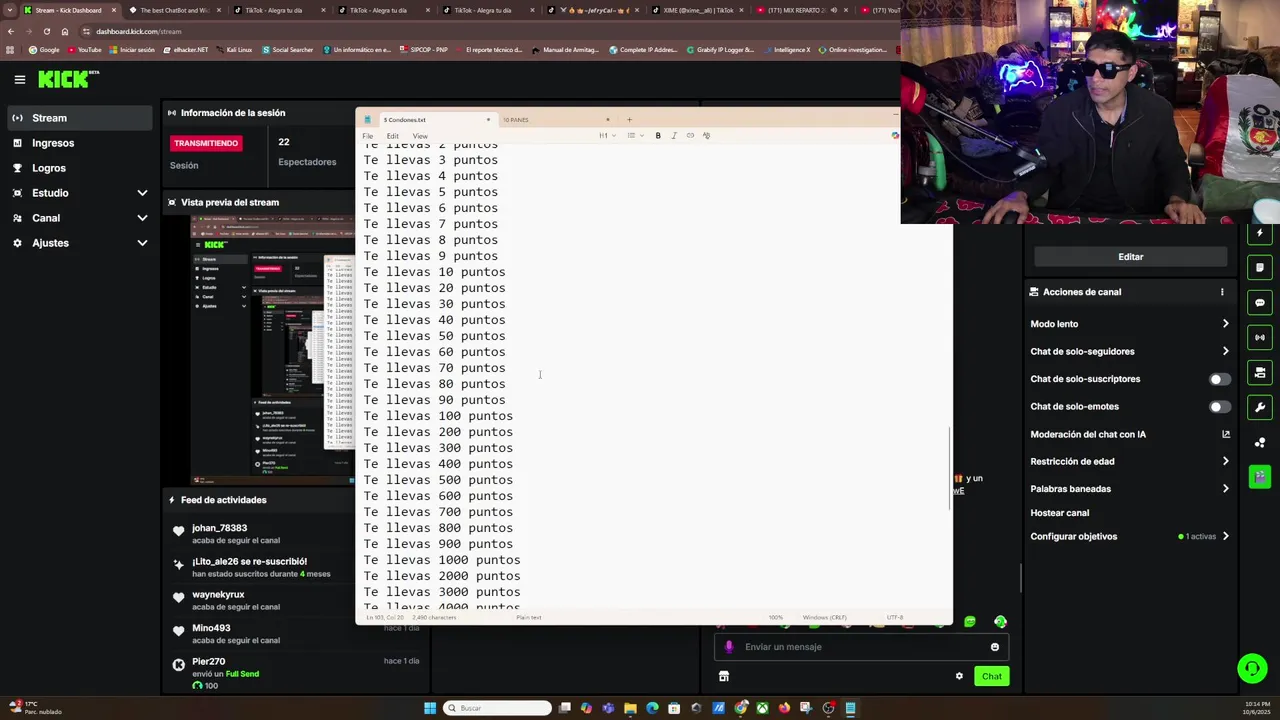Click the stream preview thumbnail
1280x720 pixels.
pyautogui.click(x=272, y=350)
